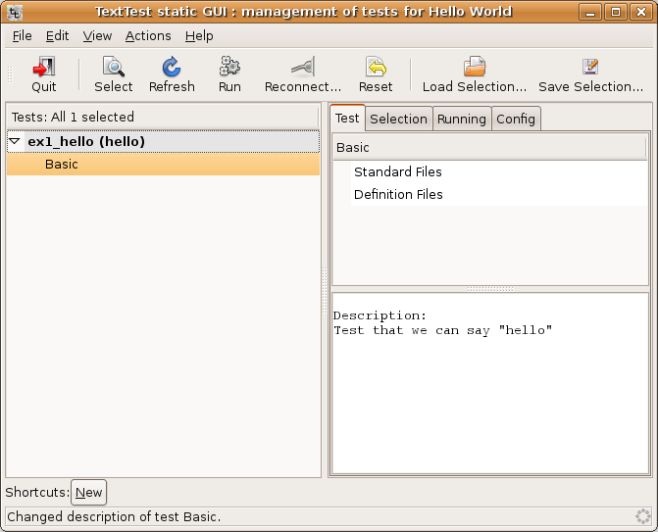This screenshot has height=532, width=658.
Task: Collapse the ex1_hello (hello) tree node
Action: click(x=15, y=141)
